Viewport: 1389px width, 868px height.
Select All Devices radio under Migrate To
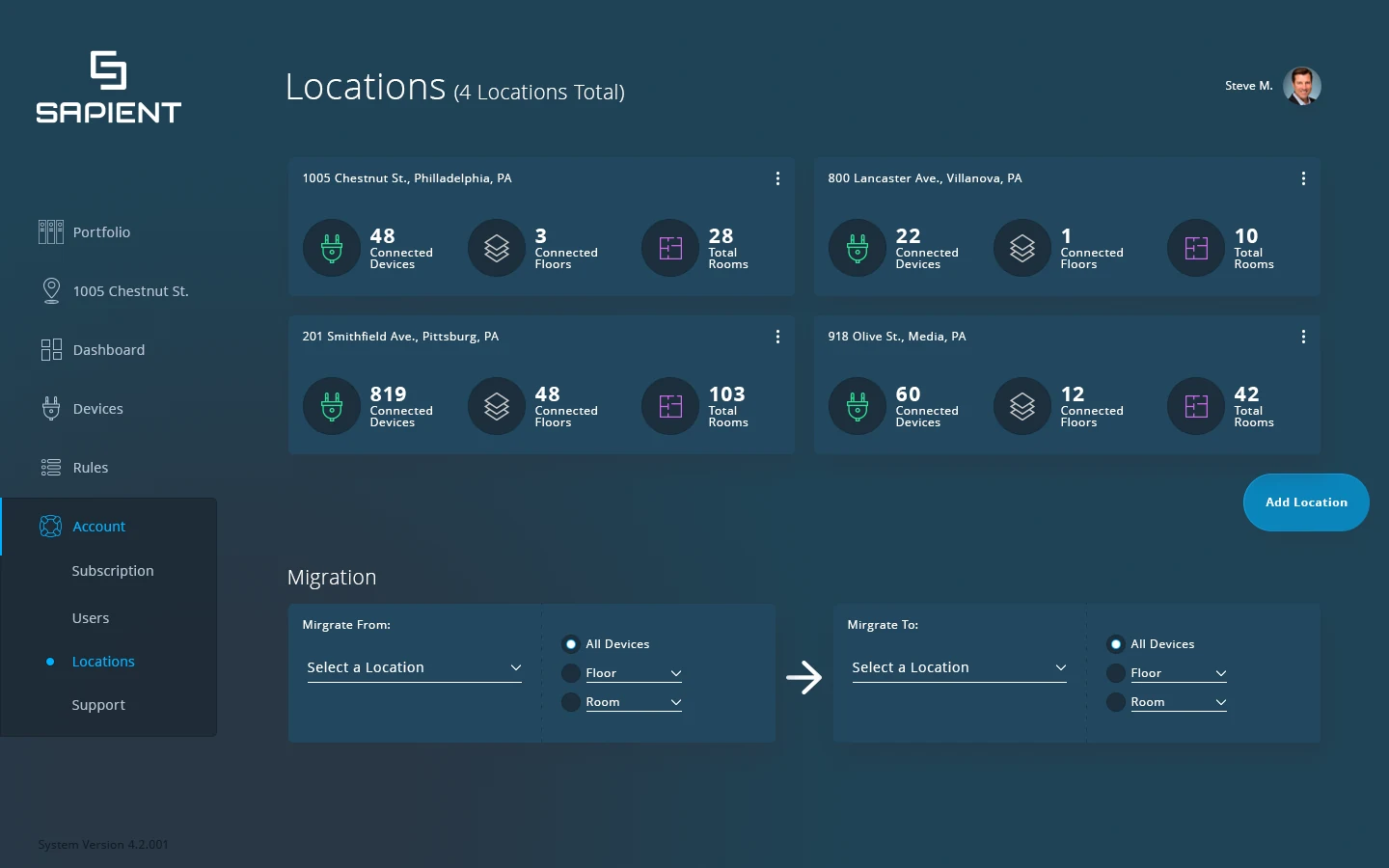[x=1116, y=644]
